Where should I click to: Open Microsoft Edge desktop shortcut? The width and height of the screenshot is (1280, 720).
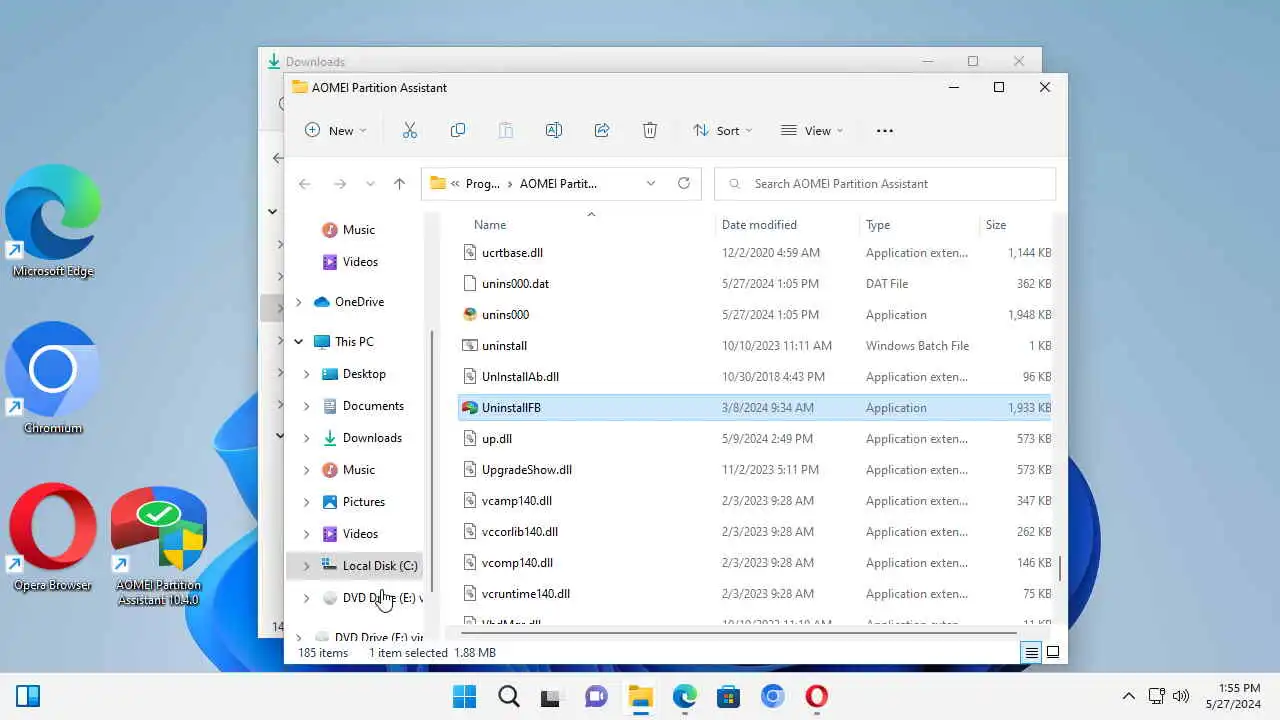[53, 221]
